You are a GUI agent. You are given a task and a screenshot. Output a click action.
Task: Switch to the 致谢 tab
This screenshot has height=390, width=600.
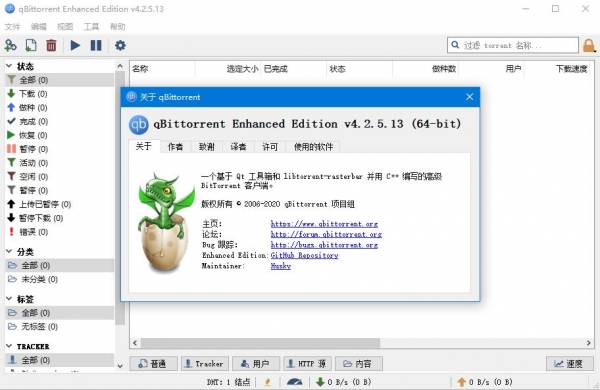pos(207,147)
